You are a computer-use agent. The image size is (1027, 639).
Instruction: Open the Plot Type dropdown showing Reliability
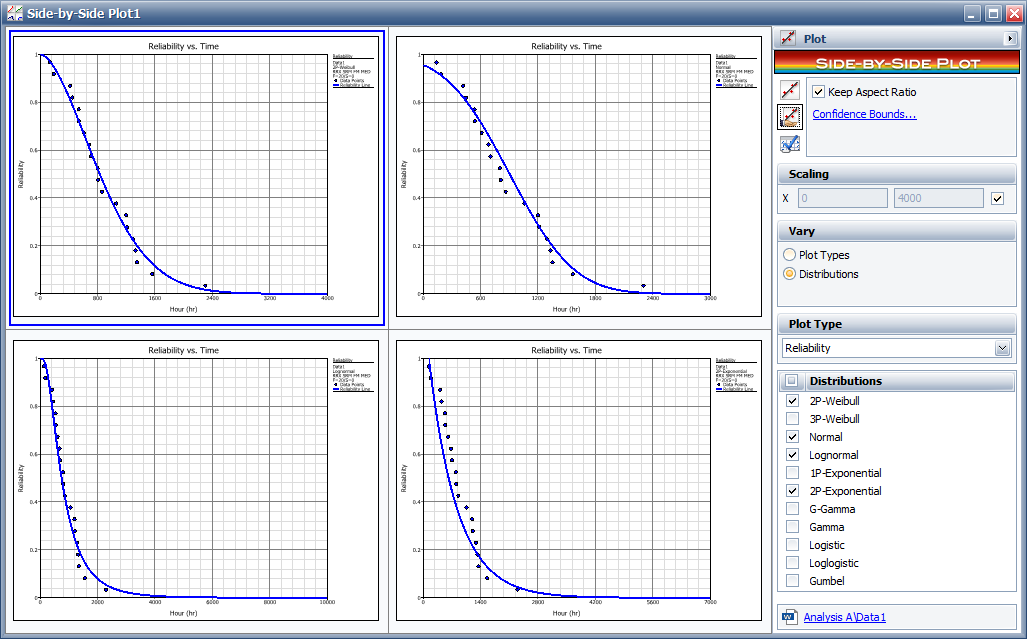[x=1002, y=348]
